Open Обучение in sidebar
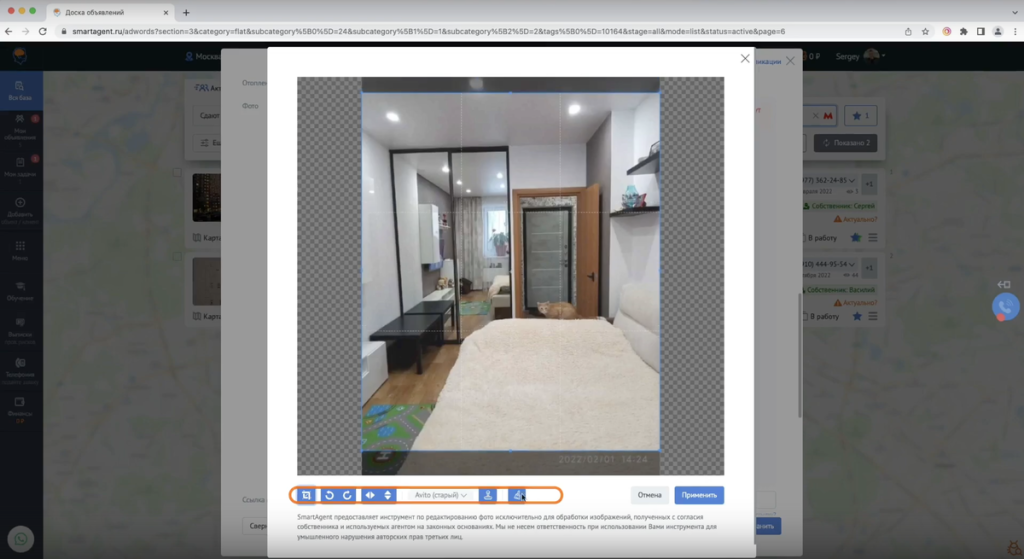This screenshot has width=1024, height=559. pyautogui.click(x=20, y=291)
